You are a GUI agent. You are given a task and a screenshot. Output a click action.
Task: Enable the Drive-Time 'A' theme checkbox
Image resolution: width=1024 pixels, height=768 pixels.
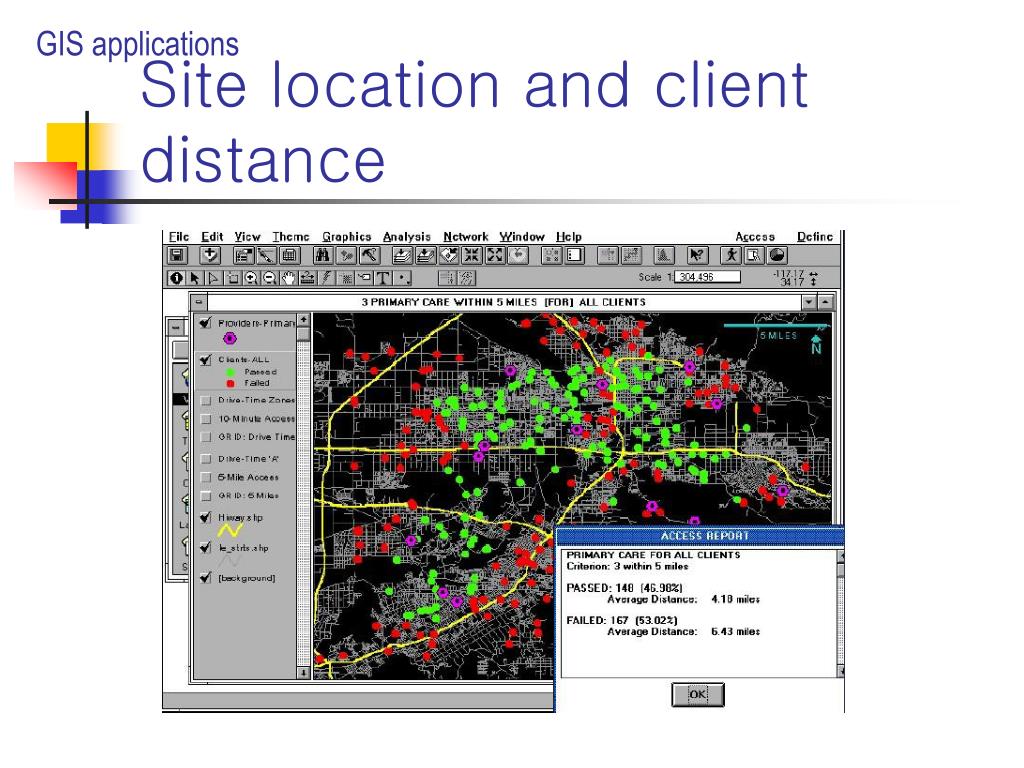click(x=206, y=459)
